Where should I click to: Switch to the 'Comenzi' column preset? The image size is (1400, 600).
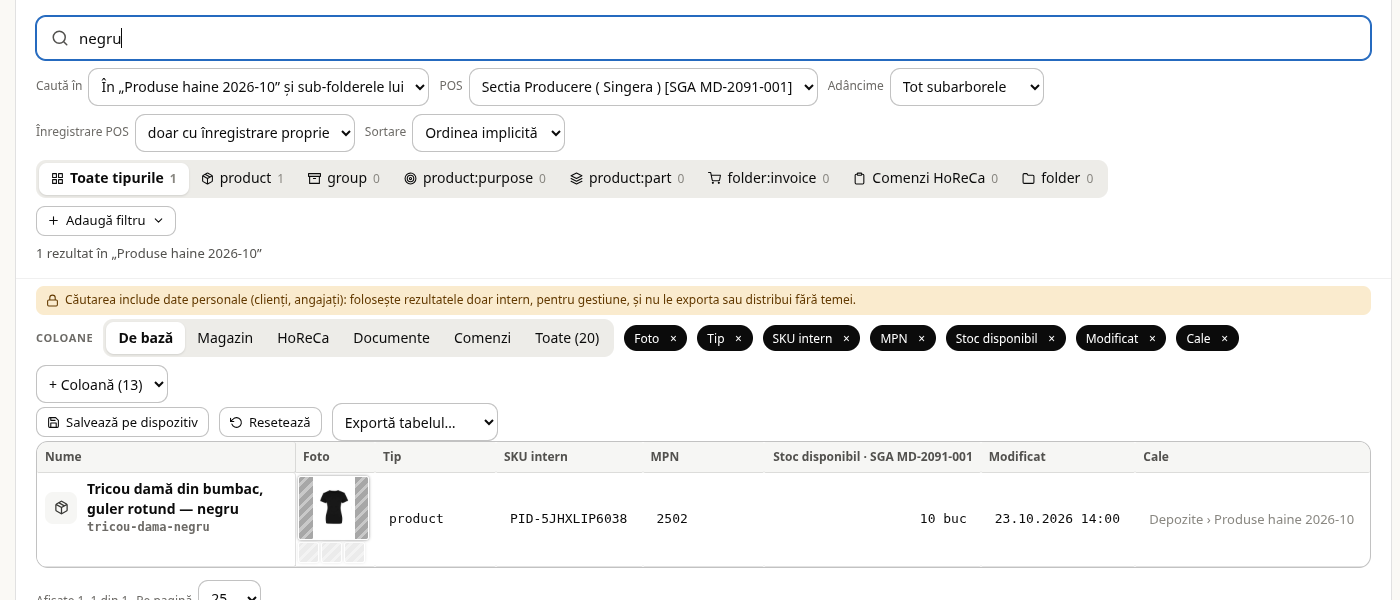482,338
